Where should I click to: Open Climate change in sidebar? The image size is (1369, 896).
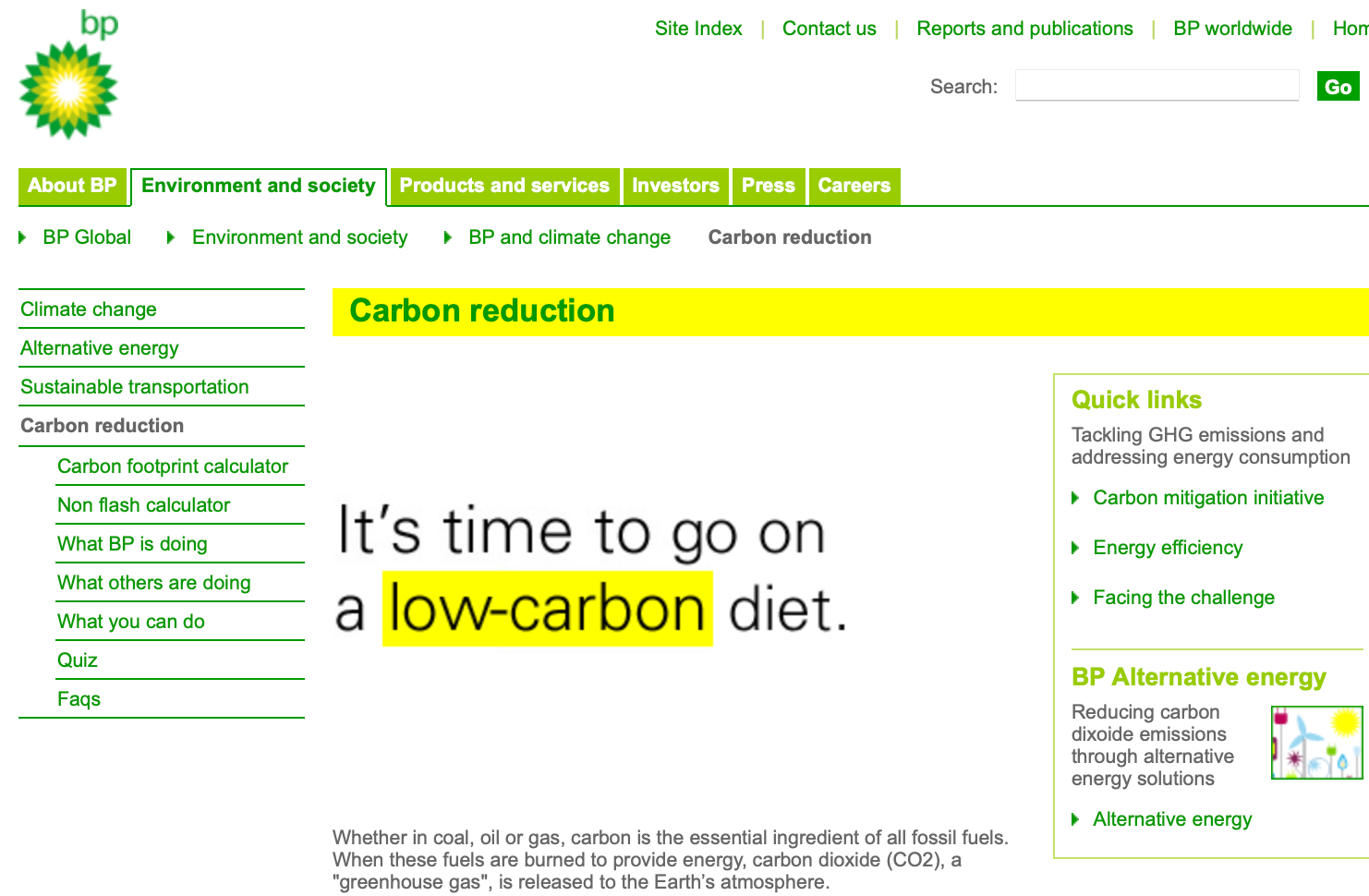pyautogui.click(x=89, y=309)
